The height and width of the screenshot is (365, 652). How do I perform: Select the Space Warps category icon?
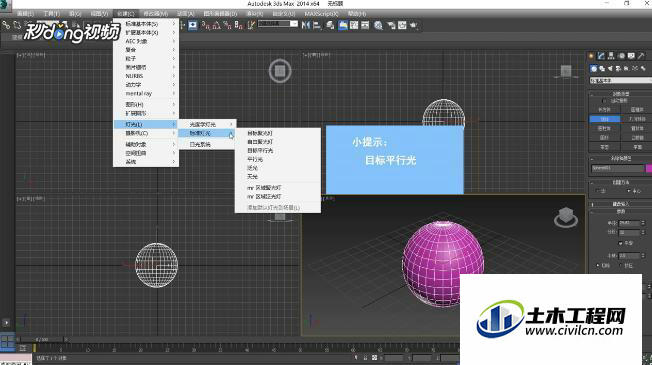pos(635,69)
